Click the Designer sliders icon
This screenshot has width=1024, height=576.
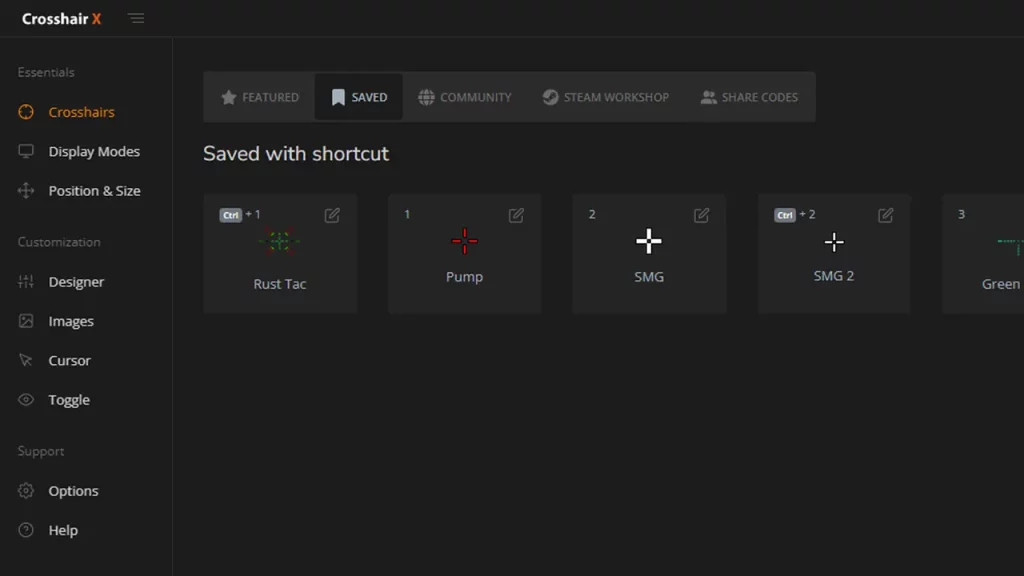(x=25, y=281)
